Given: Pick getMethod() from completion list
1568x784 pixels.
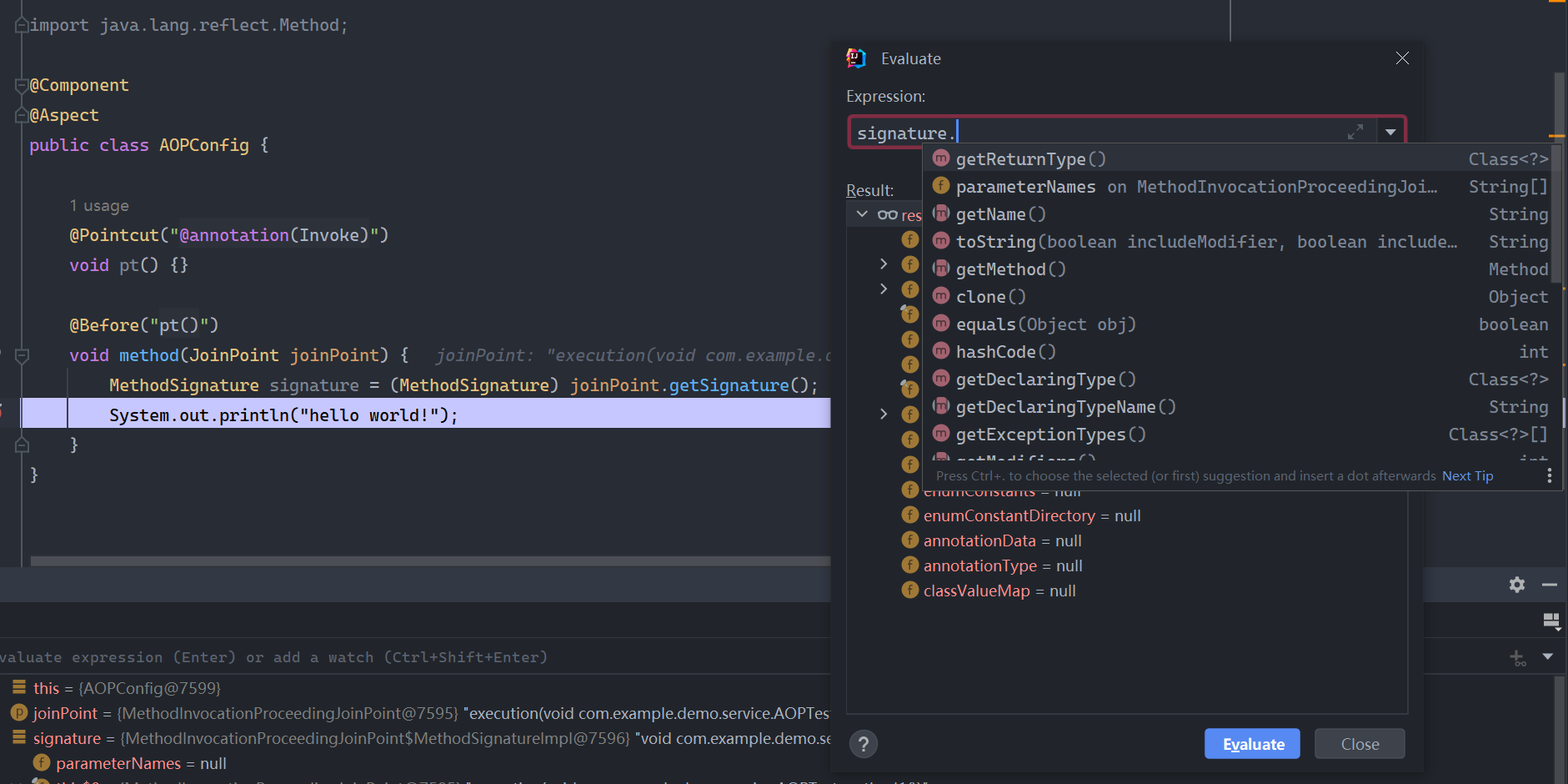Looking at the screenshot, I should (1241, 269).
